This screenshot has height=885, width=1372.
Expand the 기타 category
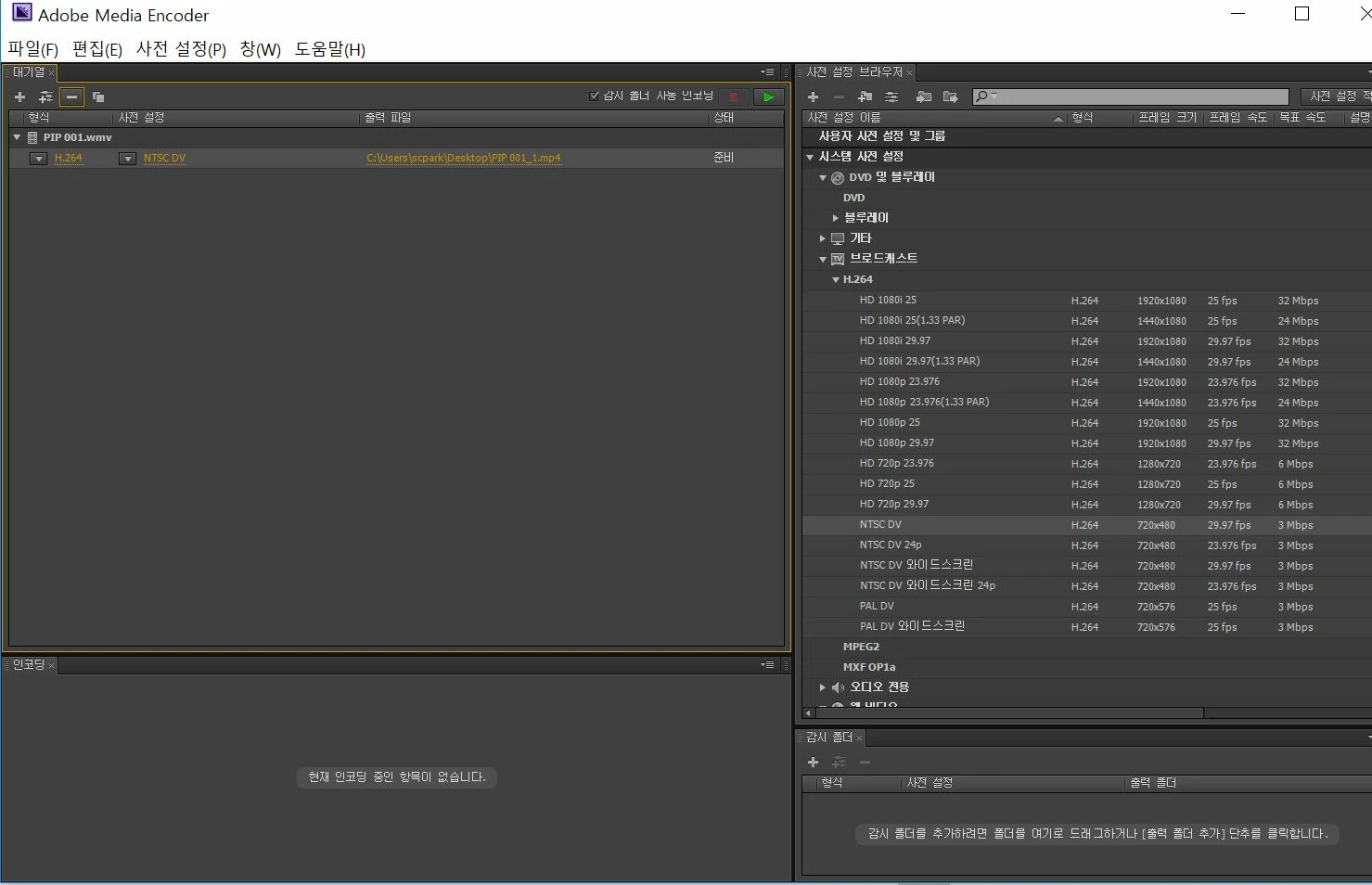point(822,238)
